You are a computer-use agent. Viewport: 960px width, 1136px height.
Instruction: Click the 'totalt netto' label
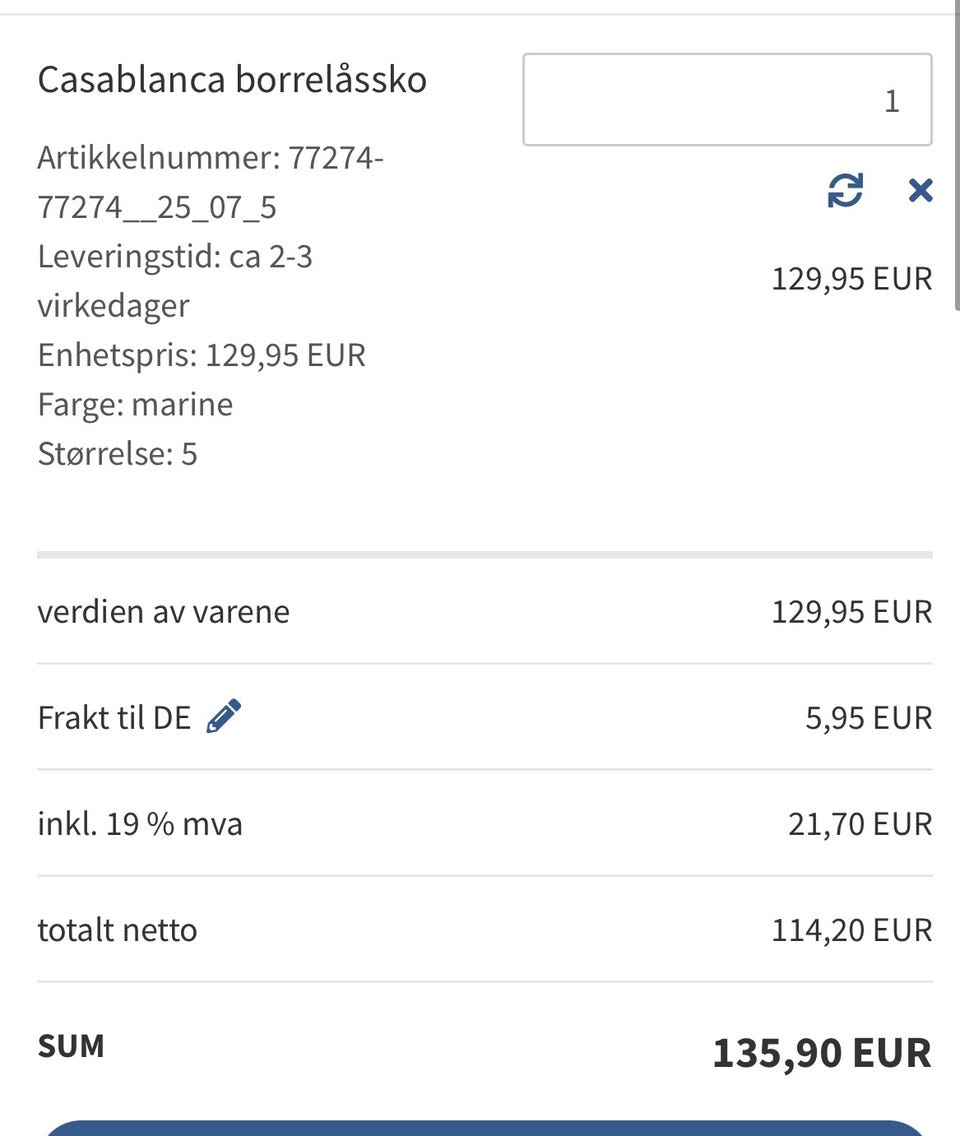[x=117, y=930]
